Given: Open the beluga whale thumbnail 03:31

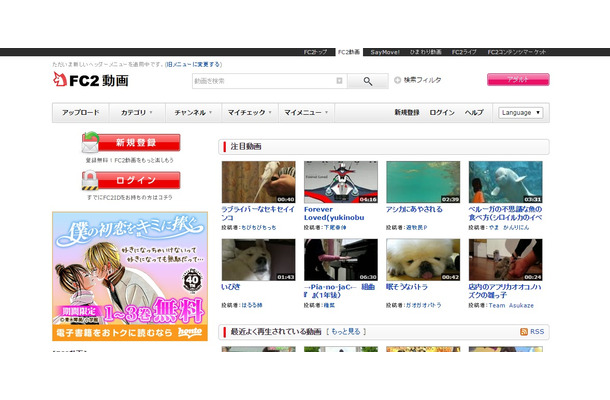Looking at the screenshot, I should (x=505, y=182).
